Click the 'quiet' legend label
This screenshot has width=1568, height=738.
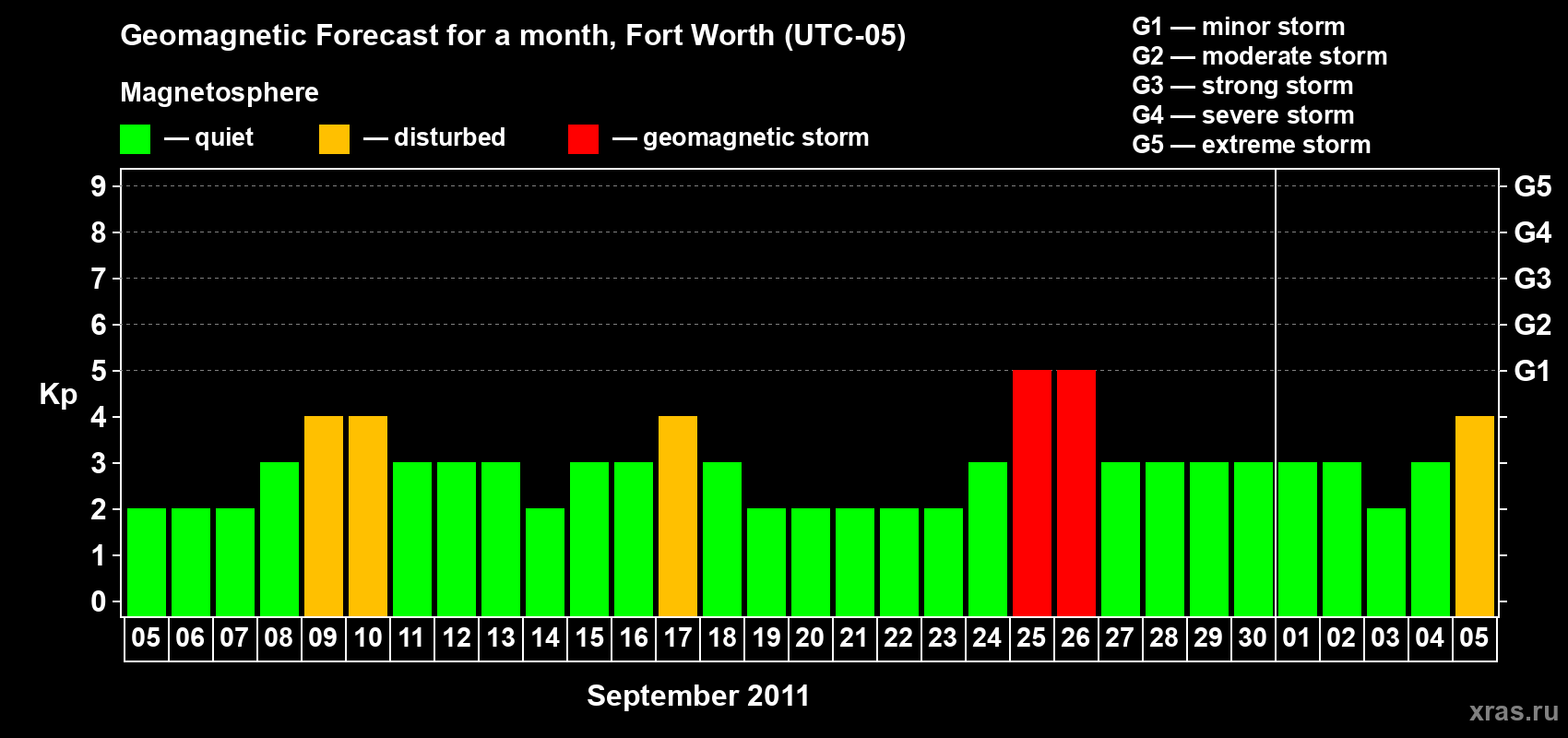(x=224, y=137)
